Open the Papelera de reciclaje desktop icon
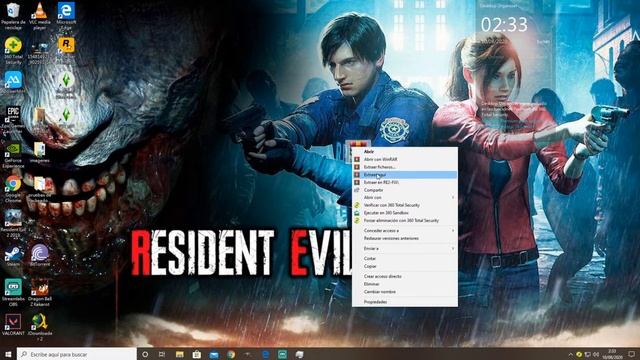The width and height of the screenshot is (640, 360). (13, 16)
